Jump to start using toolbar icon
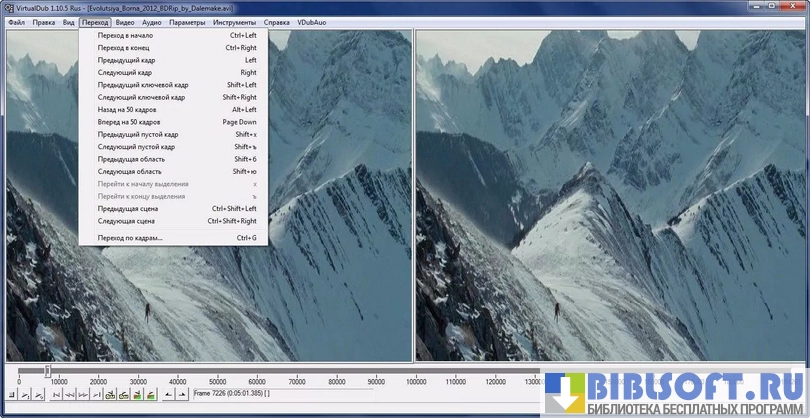The height and width of the screenshot is (418, 810). tap(54, 395)
